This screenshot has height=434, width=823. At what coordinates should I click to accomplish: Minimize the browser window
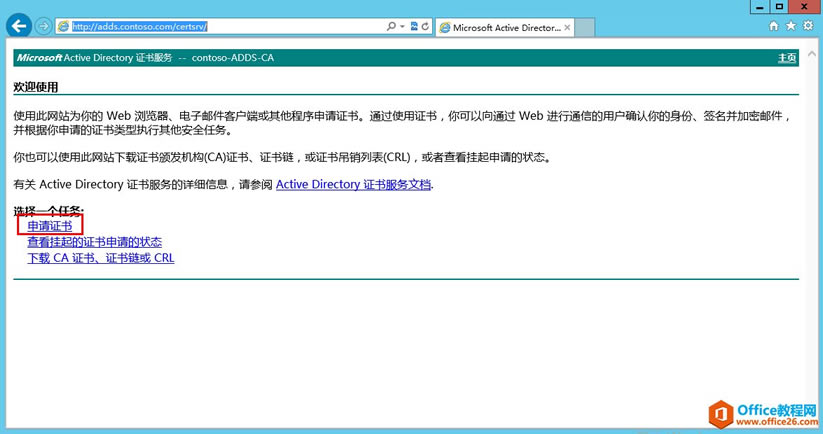click(x=759, y=6)
